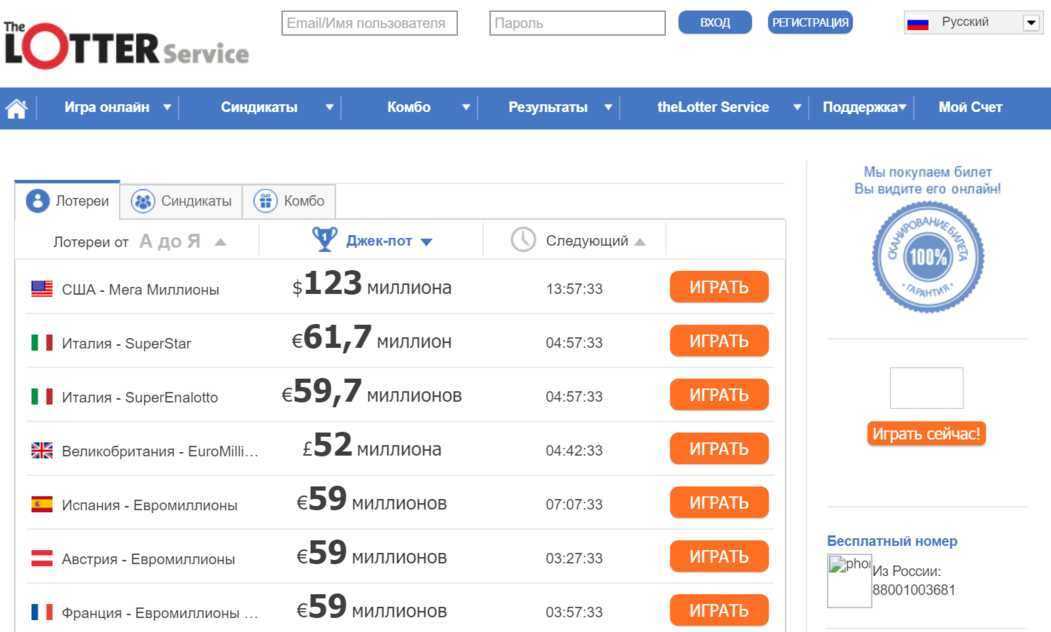
Task: Play Испания - Евромиллионы with ИГРАТЬ
Action: [719, 503]
